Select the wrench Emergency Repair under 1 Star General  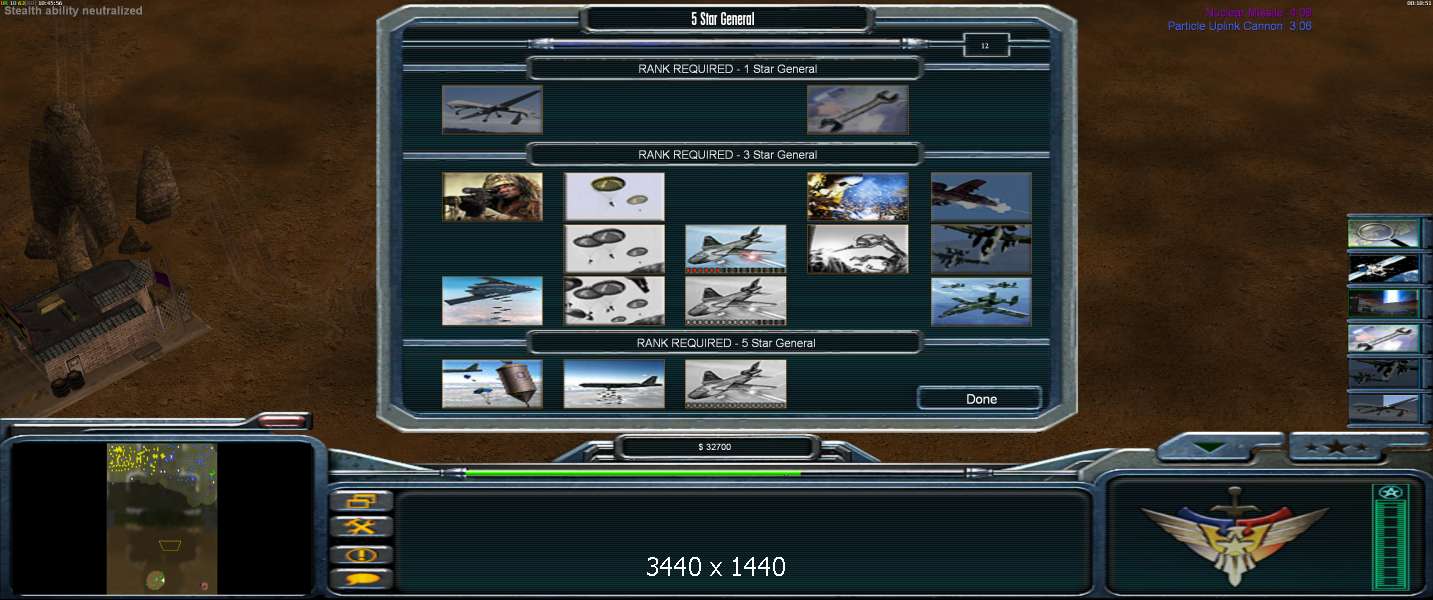(858, 109)
